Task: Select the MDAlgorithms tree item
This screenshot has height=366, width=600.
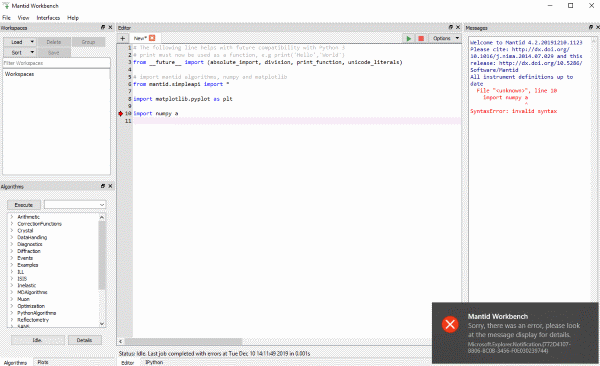Action: 32,292
